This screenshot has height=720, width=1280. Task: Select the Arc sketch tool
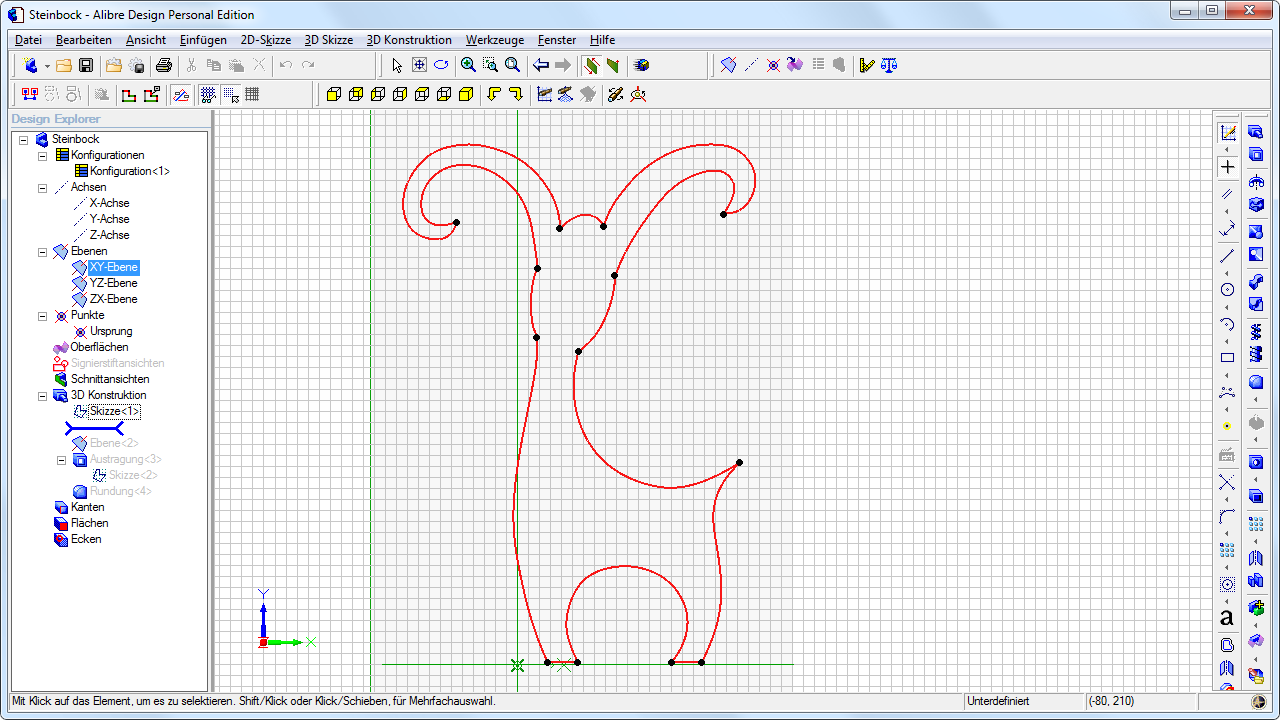tap(1227, 324)
